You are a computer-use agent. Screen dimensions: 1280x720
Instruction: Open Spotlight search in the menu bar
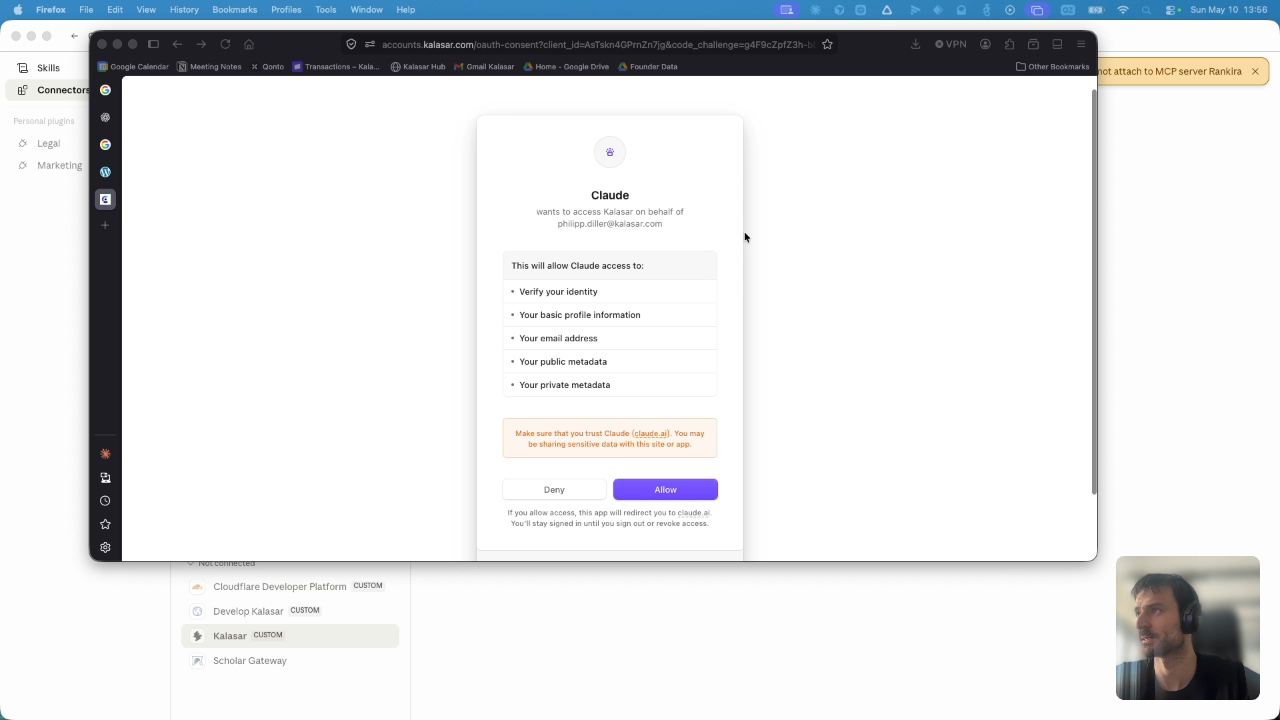[1147, 10]
